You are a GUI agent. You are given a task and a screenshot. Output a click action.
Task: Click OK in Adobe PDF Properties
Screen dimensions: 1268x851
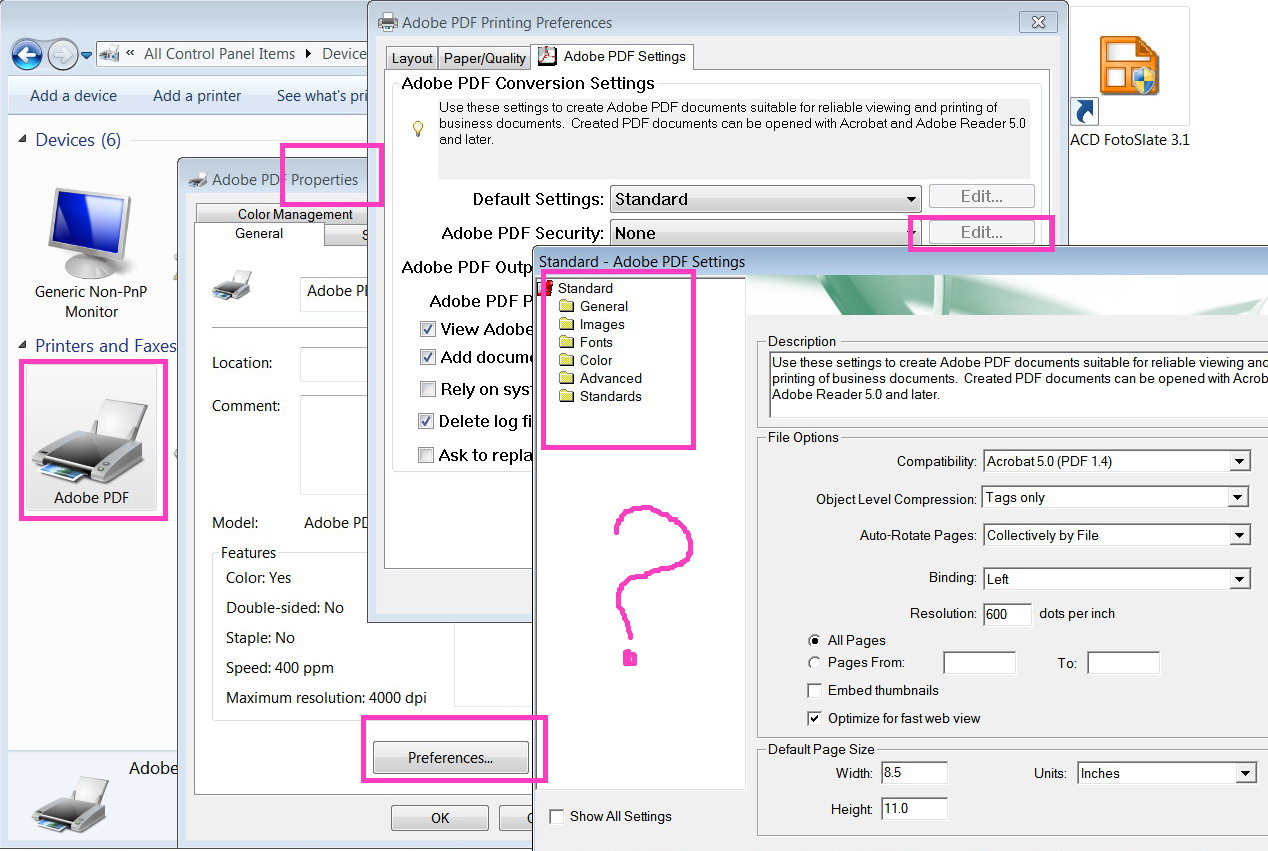[440, 818]
